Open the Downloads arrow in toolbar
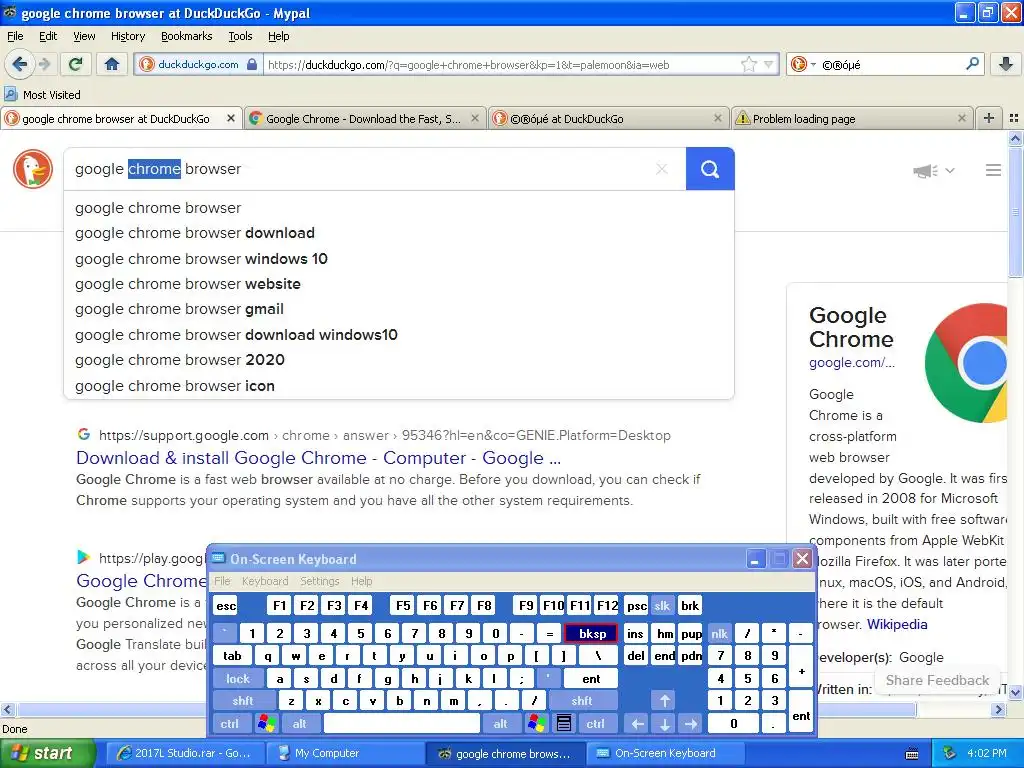This screenshot has height=768, width=1024. (x=1006, y=64)
